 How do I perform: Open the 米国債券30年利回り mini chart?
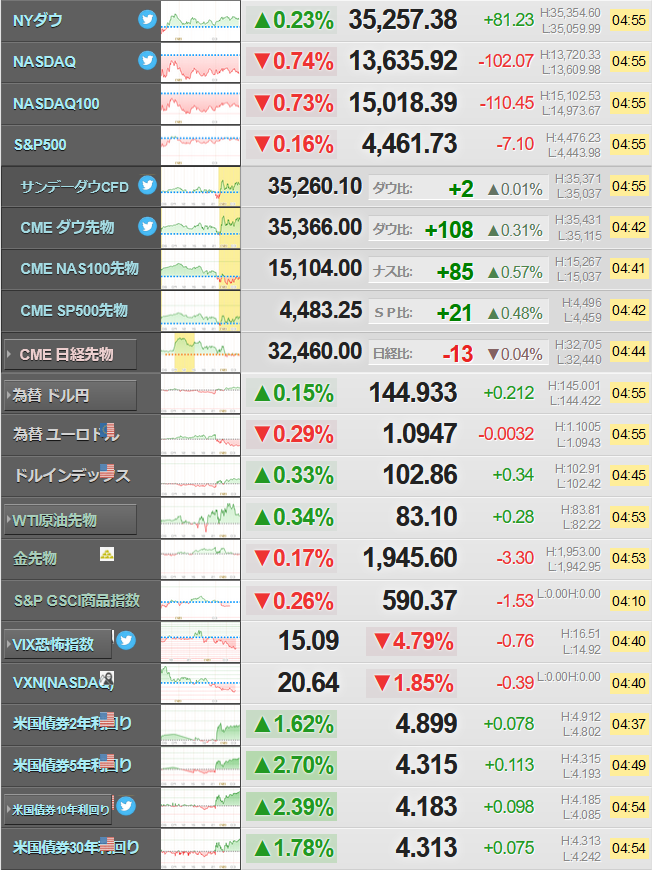201,849
